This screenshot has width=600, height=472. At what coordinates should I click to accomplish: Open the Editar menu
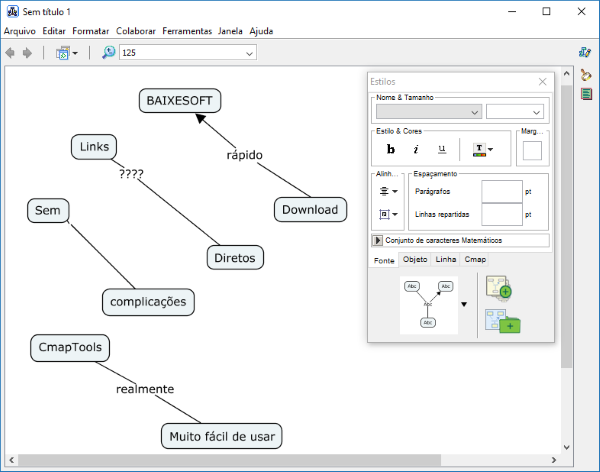point(54,31)
